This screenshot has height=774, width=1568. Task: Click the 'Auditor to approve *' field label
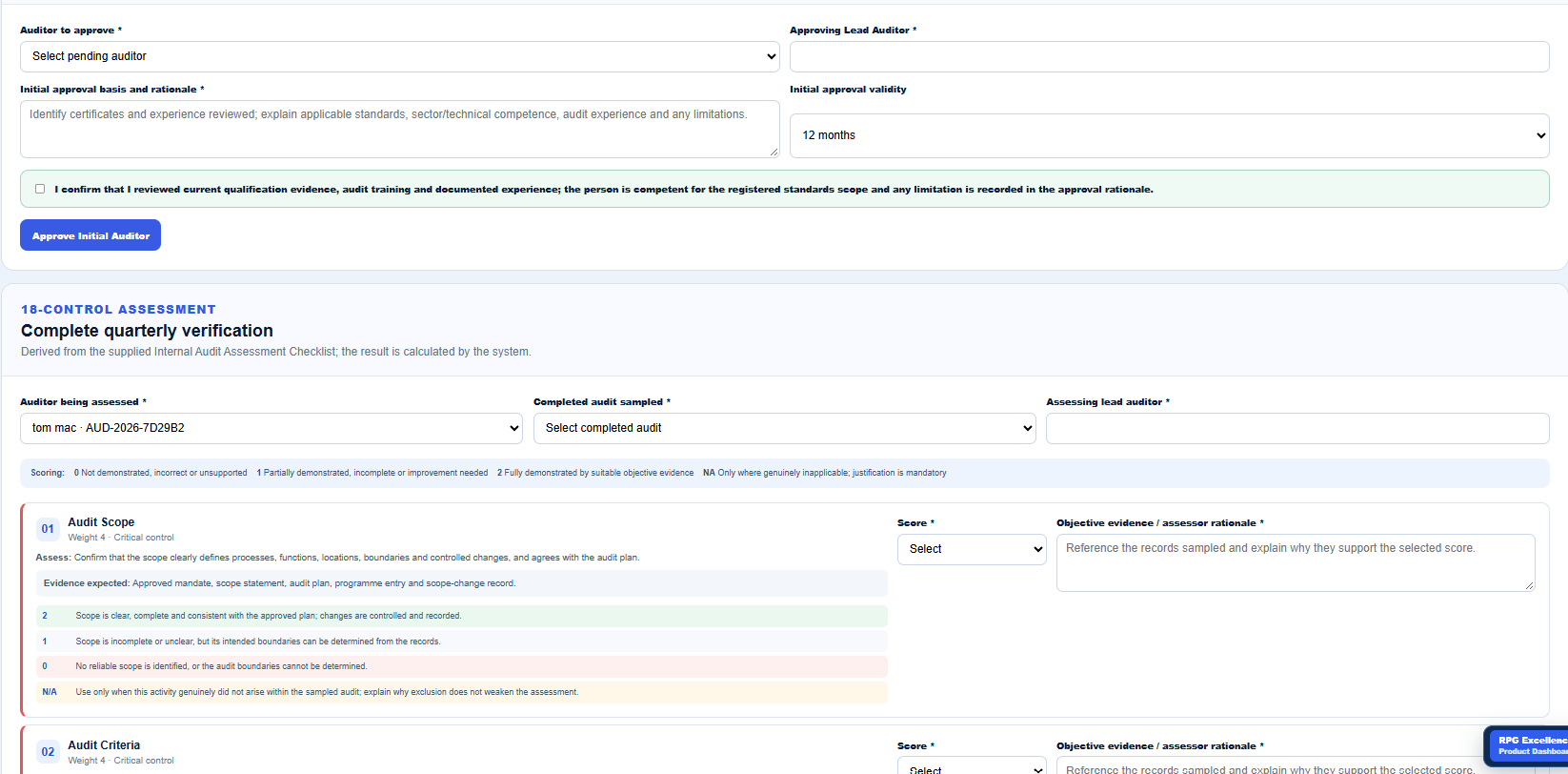click(x=71, y=31)
